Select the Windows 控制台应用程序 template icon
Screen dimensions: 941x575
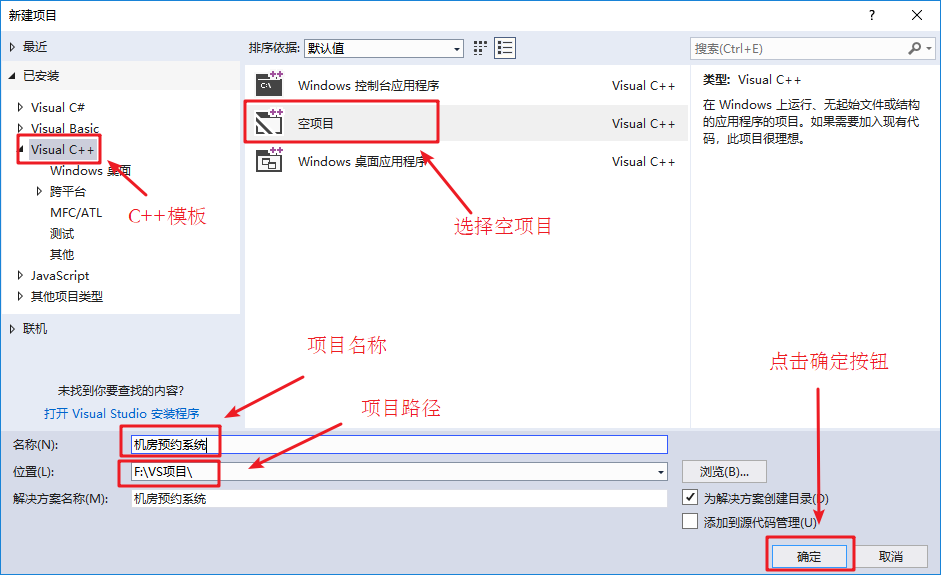(x=270, y=85)
